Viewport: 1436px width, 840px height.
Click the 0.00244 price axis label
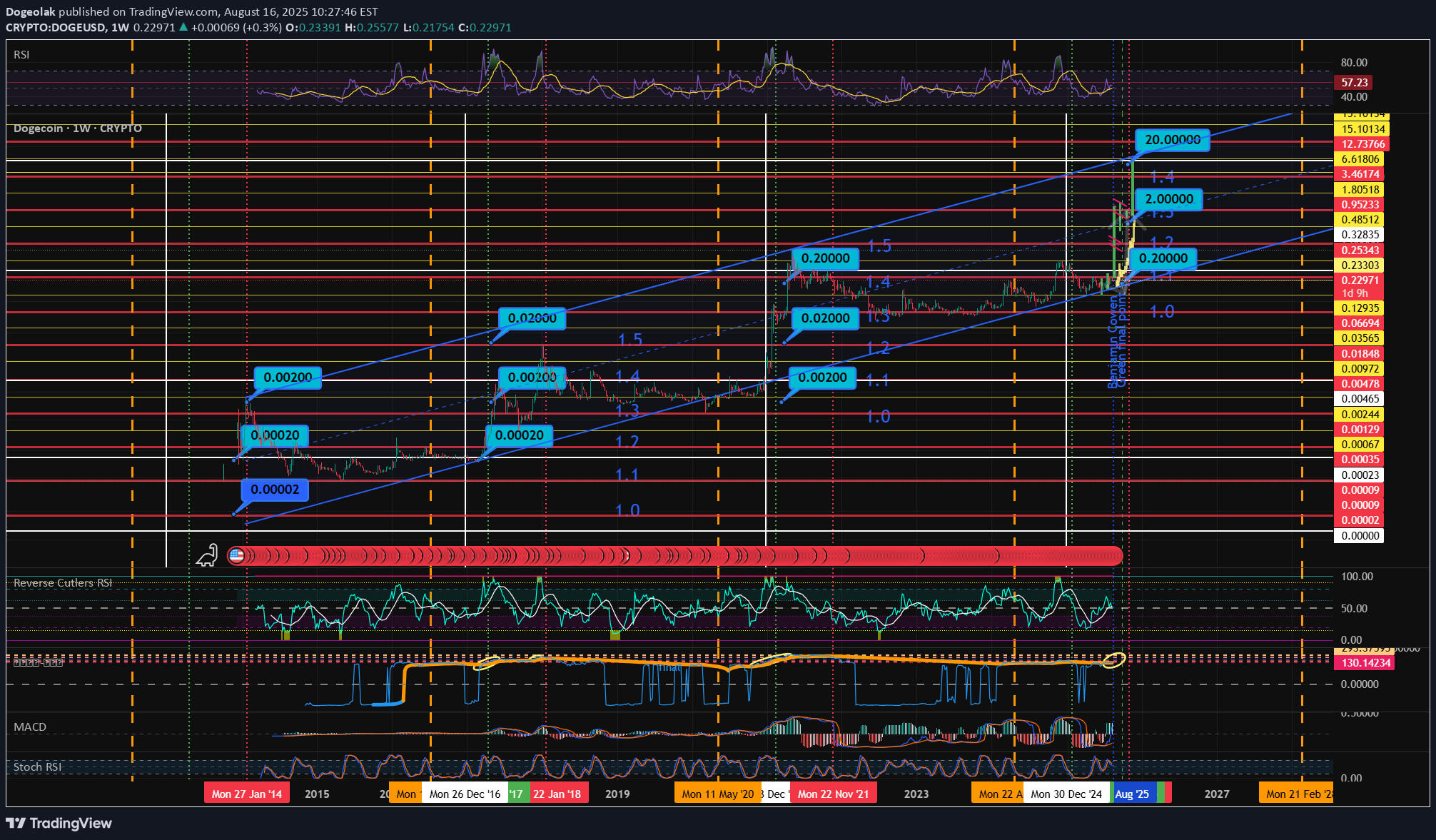1359,415
